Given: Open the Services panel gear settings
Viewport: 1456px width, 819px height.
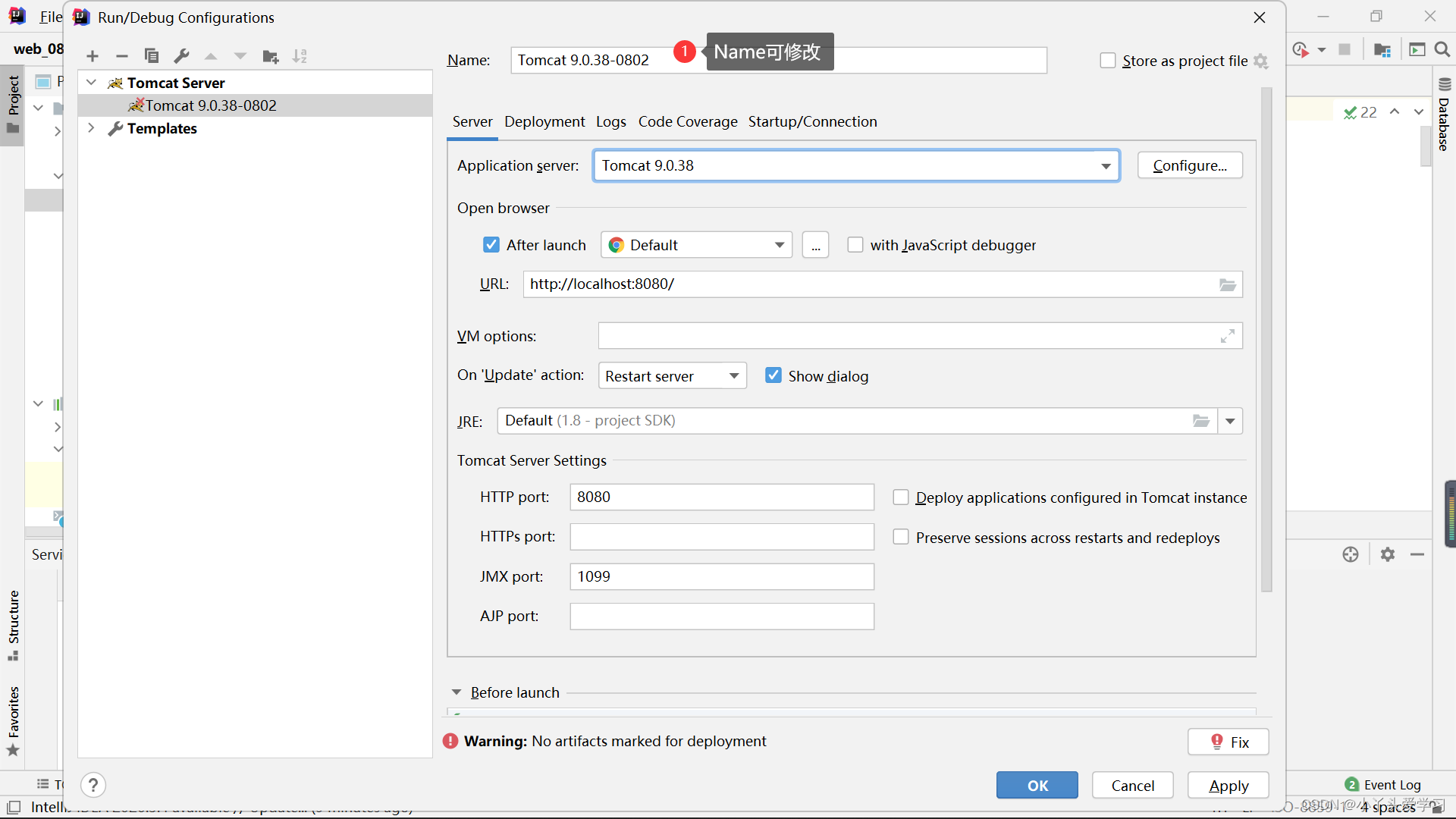Looking at the screenshot, I should click(x=1388, y=554).
